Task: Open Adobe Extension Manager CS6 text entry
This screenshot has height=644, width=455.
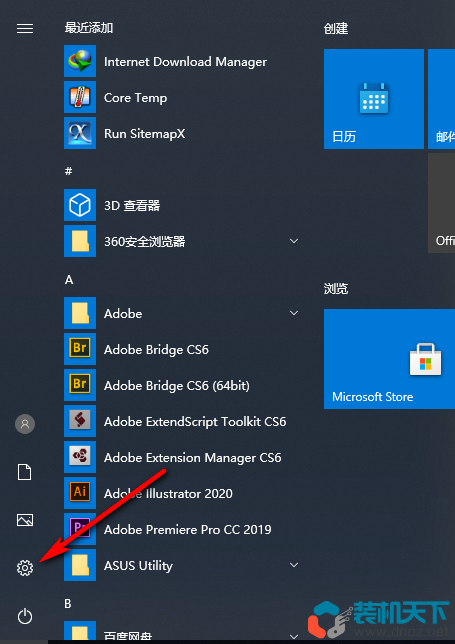Action: pyautogui.click(x=193, y=458)
